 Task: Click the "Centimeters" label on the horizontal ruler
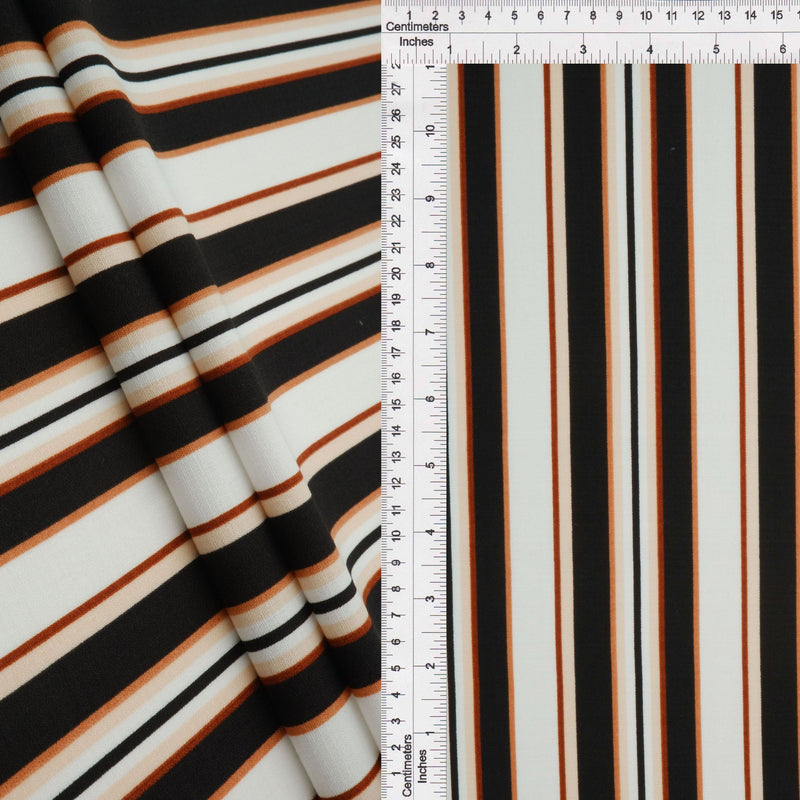click(x=417, y=27)
